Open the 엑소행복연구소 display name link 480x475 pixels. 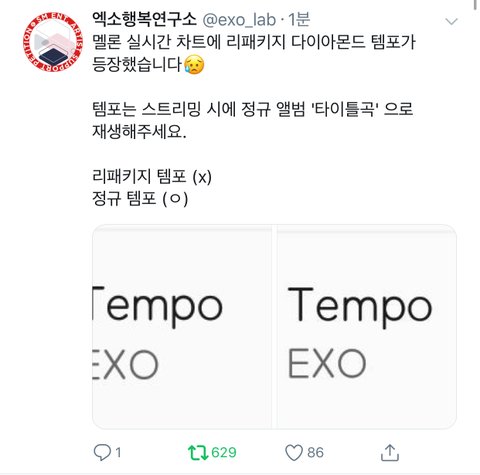pos(144,20)
